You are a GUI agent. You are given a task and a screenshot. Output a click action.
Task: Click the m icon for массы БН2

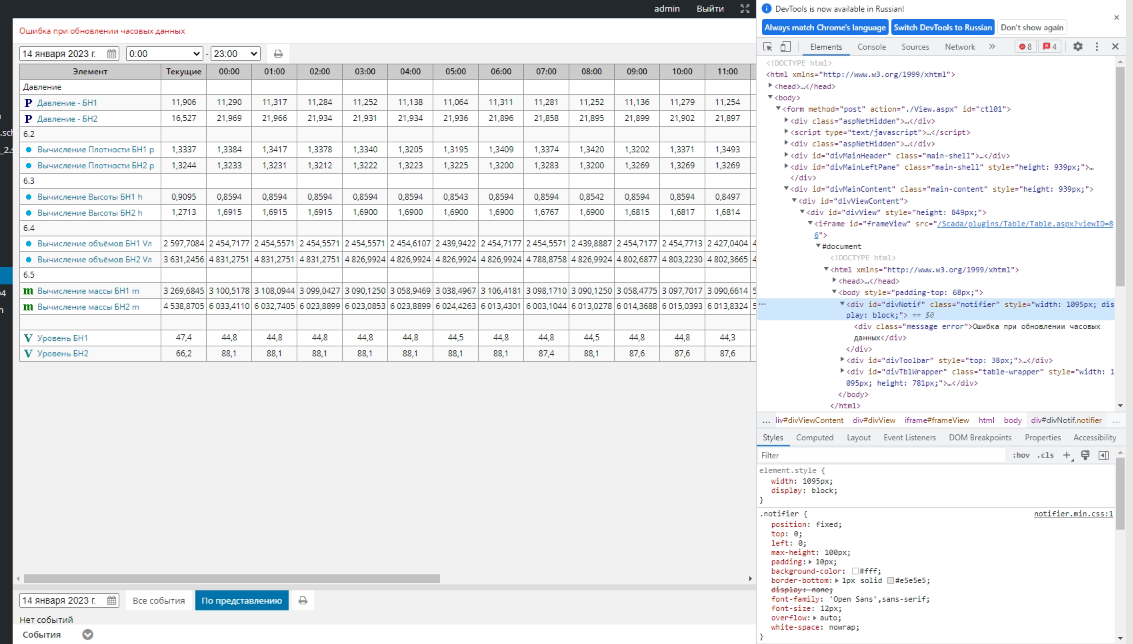[x=28, y=306]
